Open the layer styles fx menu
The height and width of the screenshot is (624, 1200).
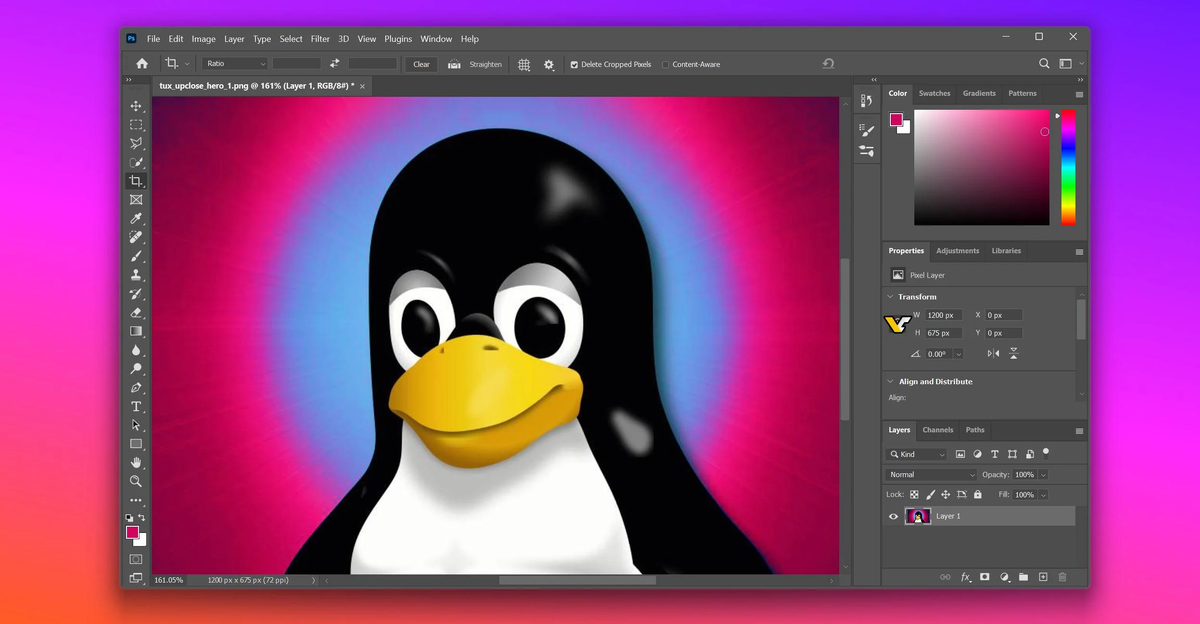pyautogui.click(x=964, y=577)
